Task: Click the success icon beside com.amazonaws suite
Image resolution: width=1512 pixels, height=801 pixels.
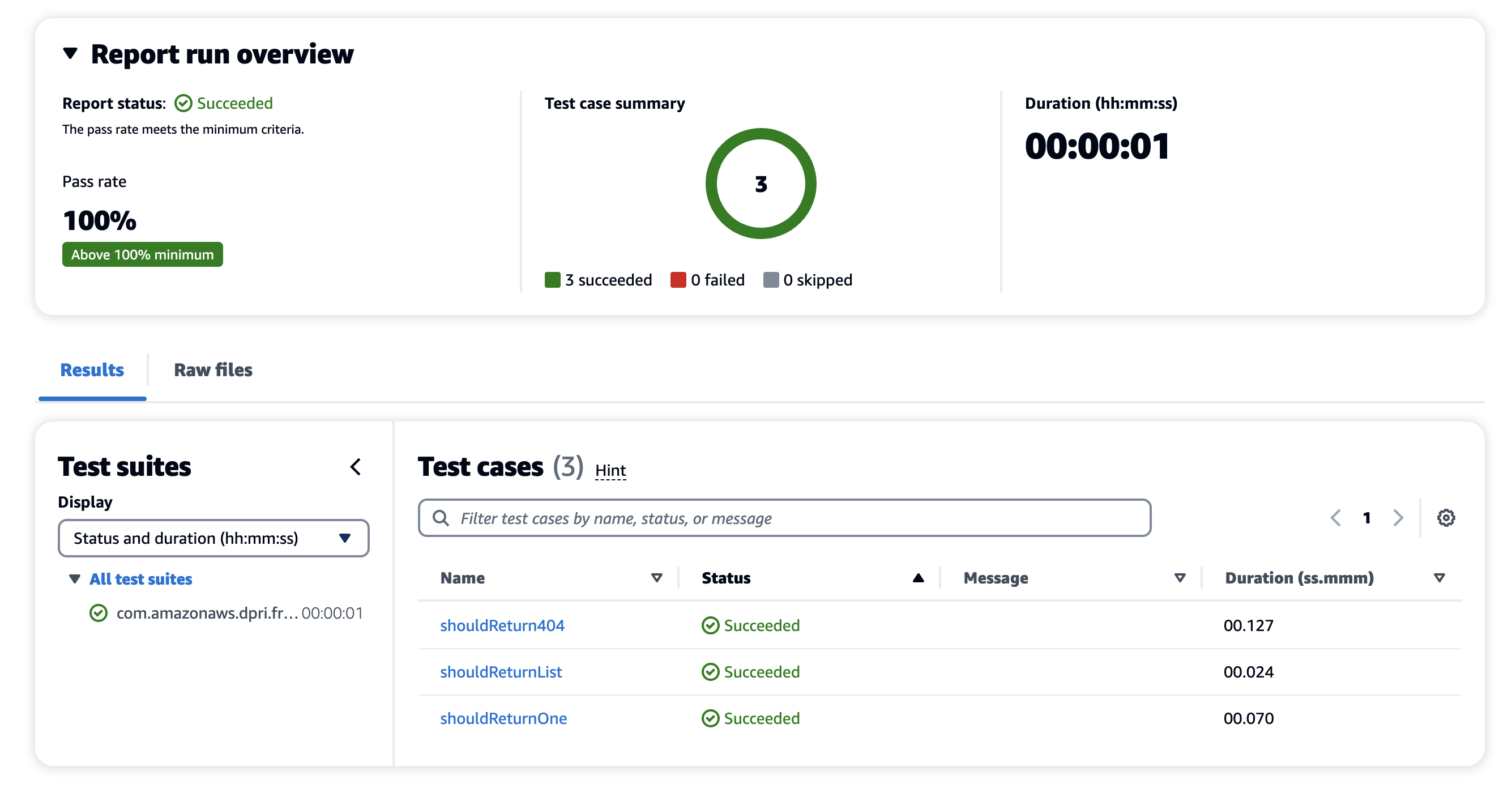Action: tap(99, 613)
